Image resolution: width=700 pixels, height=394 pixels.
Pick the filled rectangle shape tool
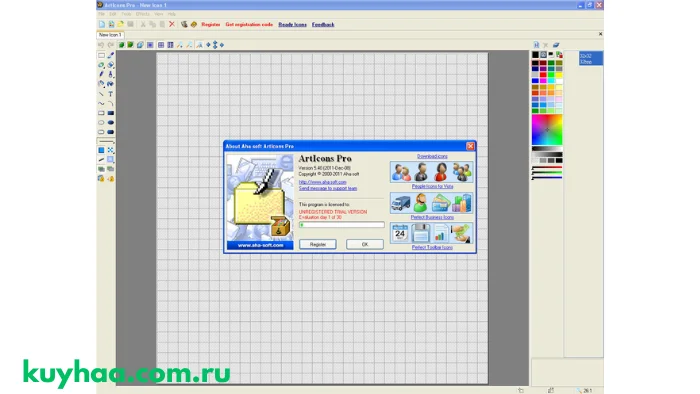point(110,113)
